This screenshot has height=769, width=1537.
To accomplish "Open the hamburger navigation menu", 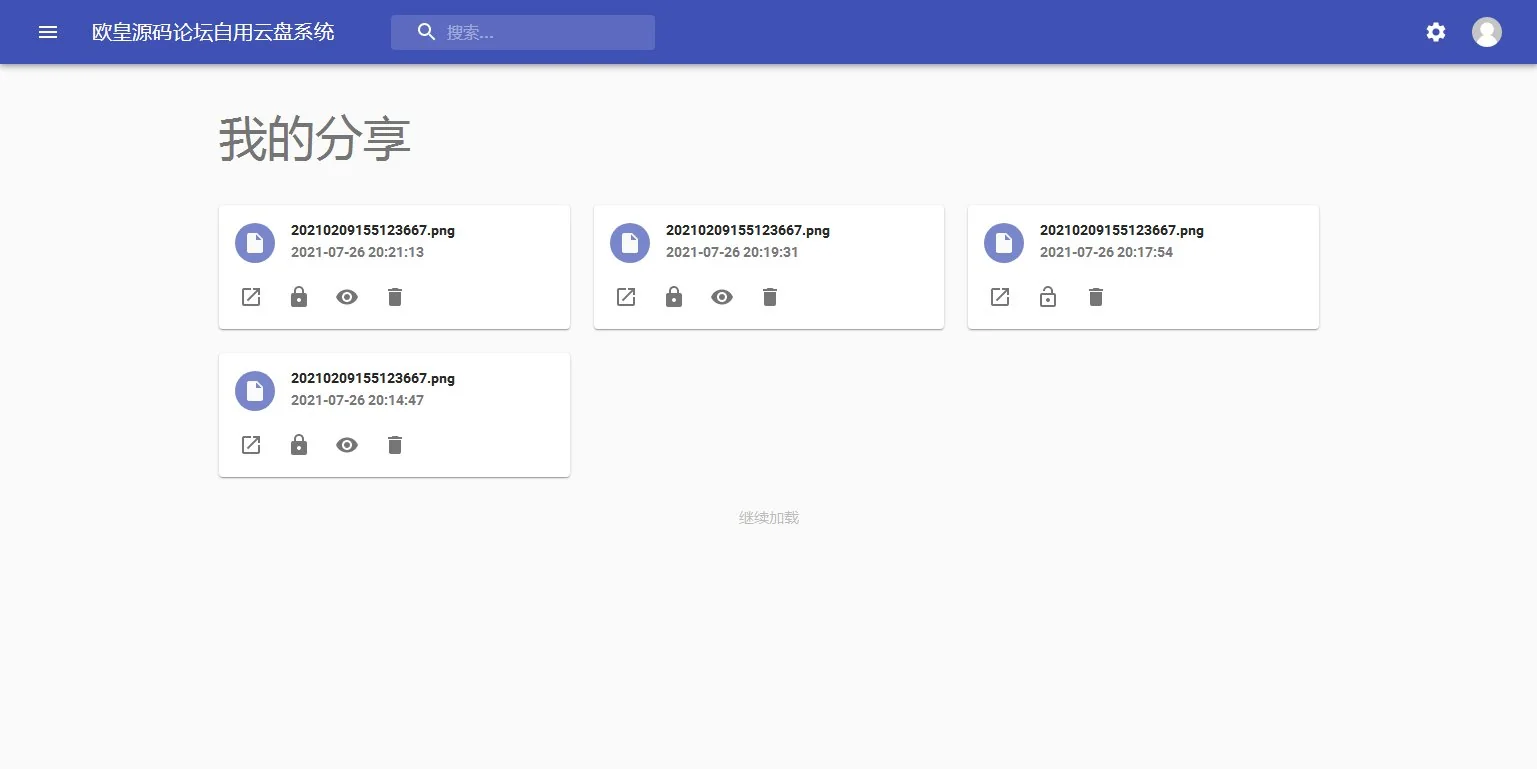I will [x=48, y=32].
